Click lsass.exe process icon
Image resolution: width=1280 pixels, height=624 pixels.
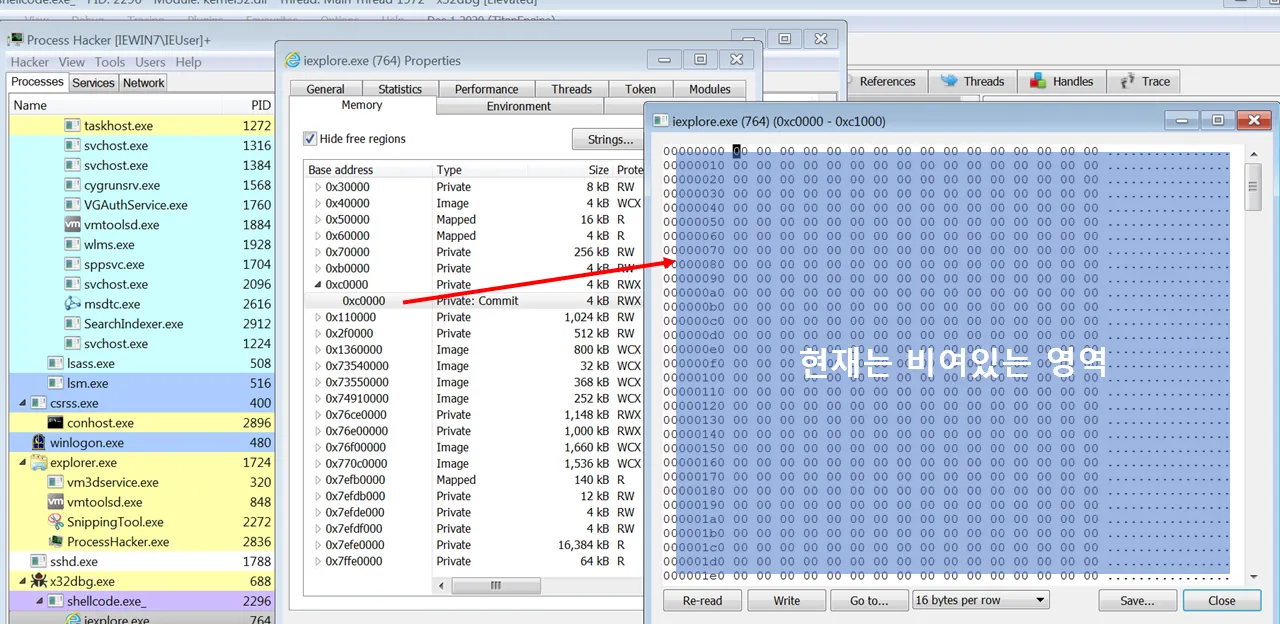point(55,364)
